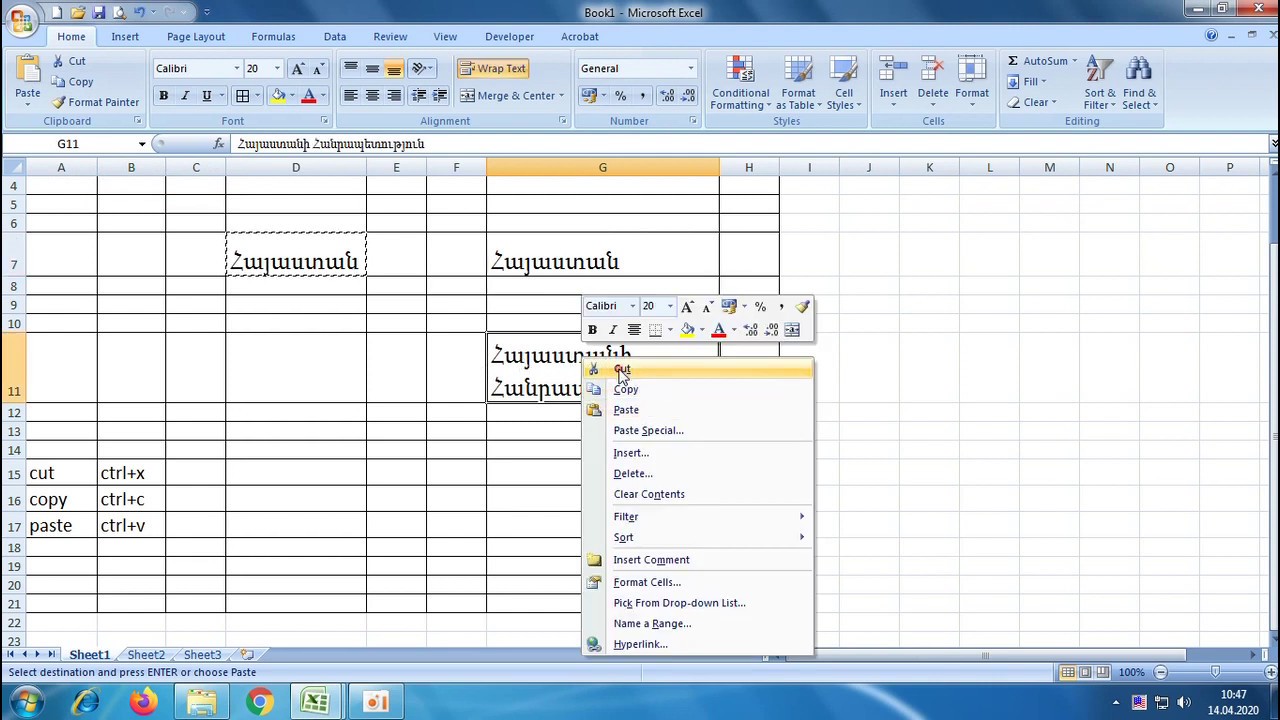The image size is (1280, 720).
Task: Expand the Fill dropdown in Editing
Action: point(1043,82)
